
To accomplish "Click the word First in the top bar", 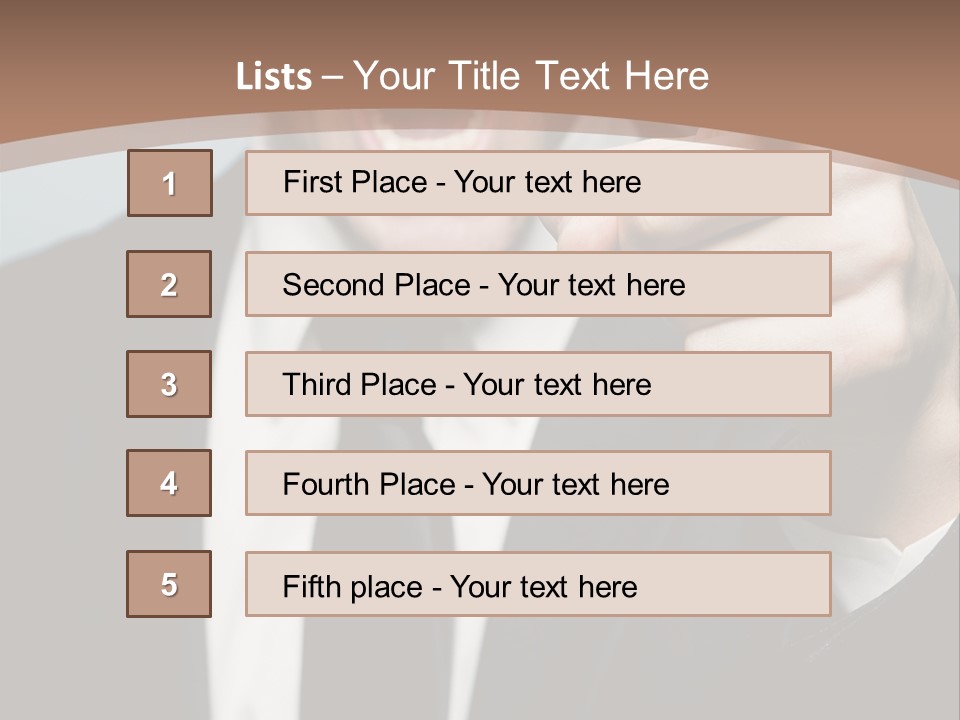I will (x=305, y=182).
